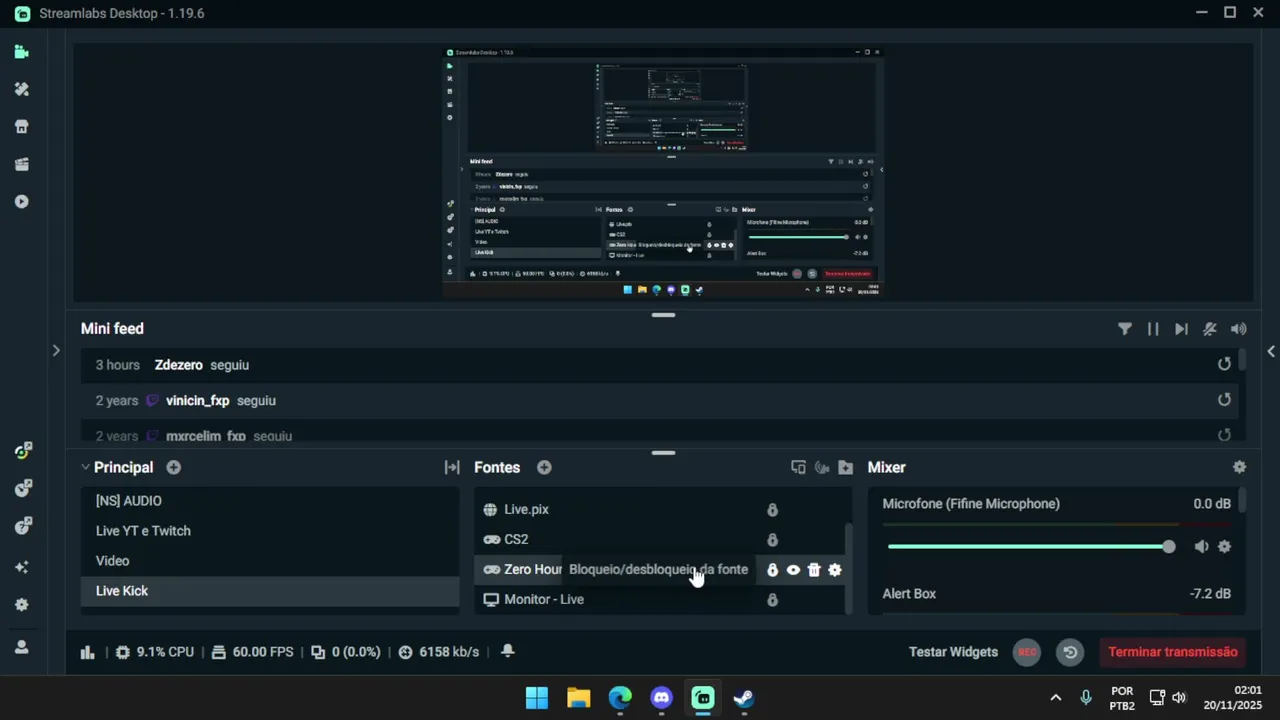Image resolution: width=1280 pixels, height=720 pixels.
Task: Expand the left panel arrow beside Mini feed
Action: pos(56,351)
